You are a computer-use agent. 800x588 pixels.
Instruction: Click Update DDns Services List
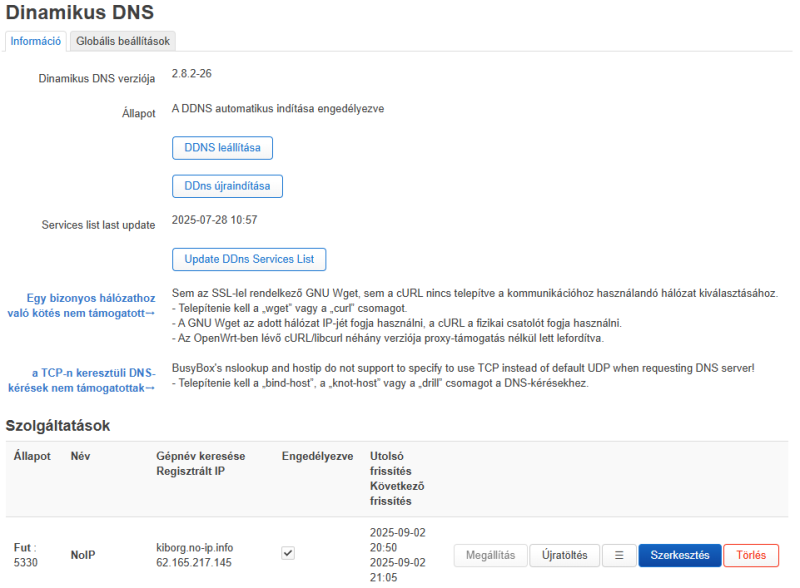tap(249, 259)
